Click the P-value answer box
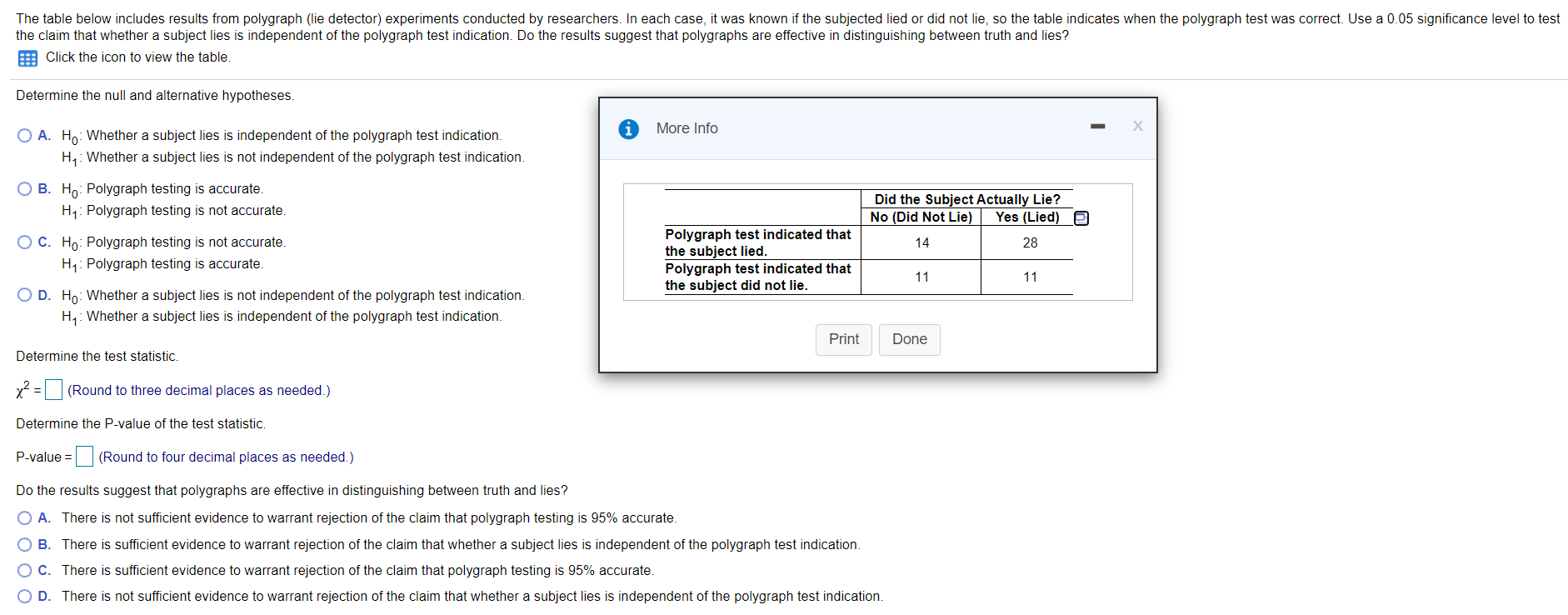Viewport: 1568px width, 615px height. pos(83,457)
